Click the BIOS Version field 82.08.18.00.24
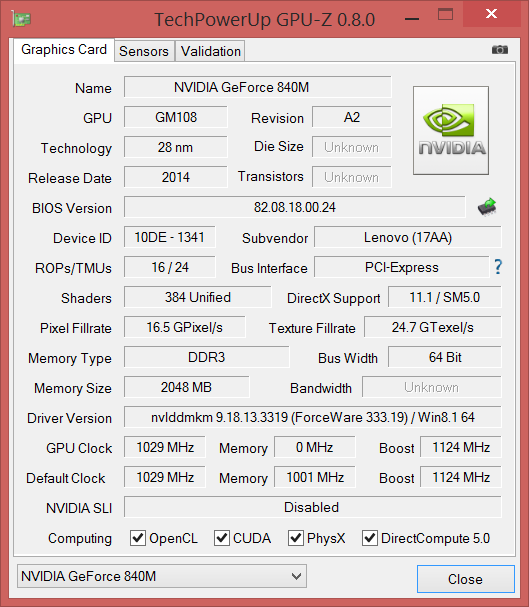 294,207
